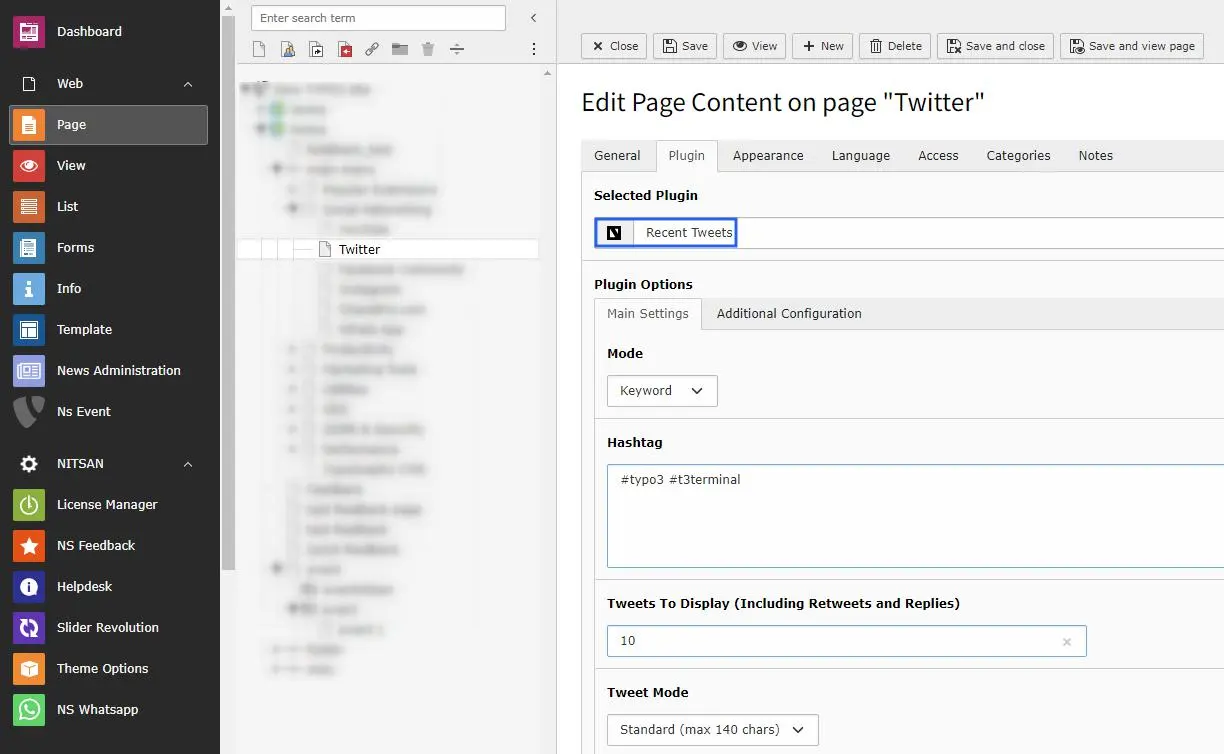Switch to the Categories tab
1224x754 pixels.
(1018, 156)
